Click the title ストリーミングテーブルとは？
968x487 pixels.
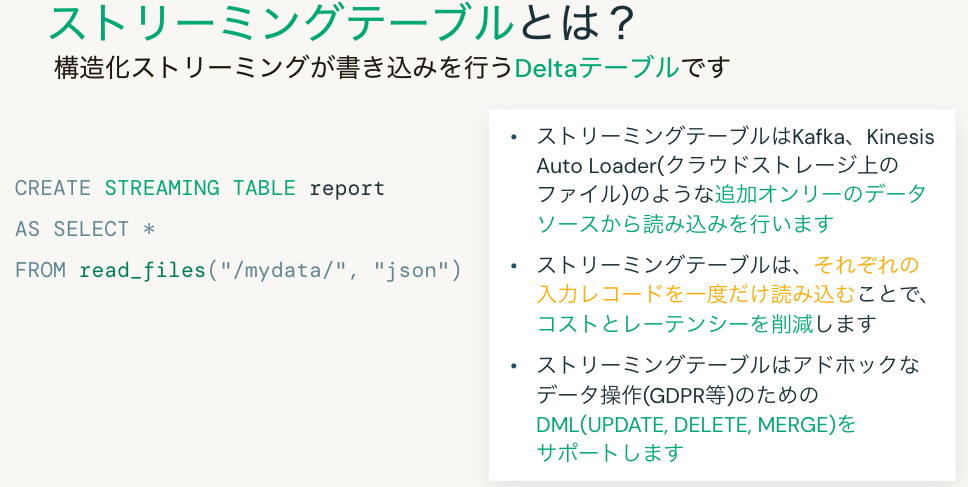coord(342,23)
